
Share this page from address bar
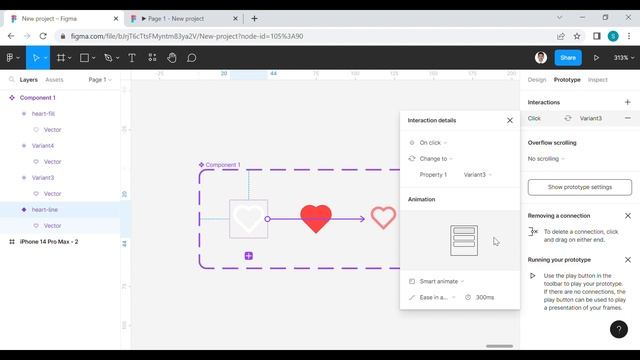point(561,36)
